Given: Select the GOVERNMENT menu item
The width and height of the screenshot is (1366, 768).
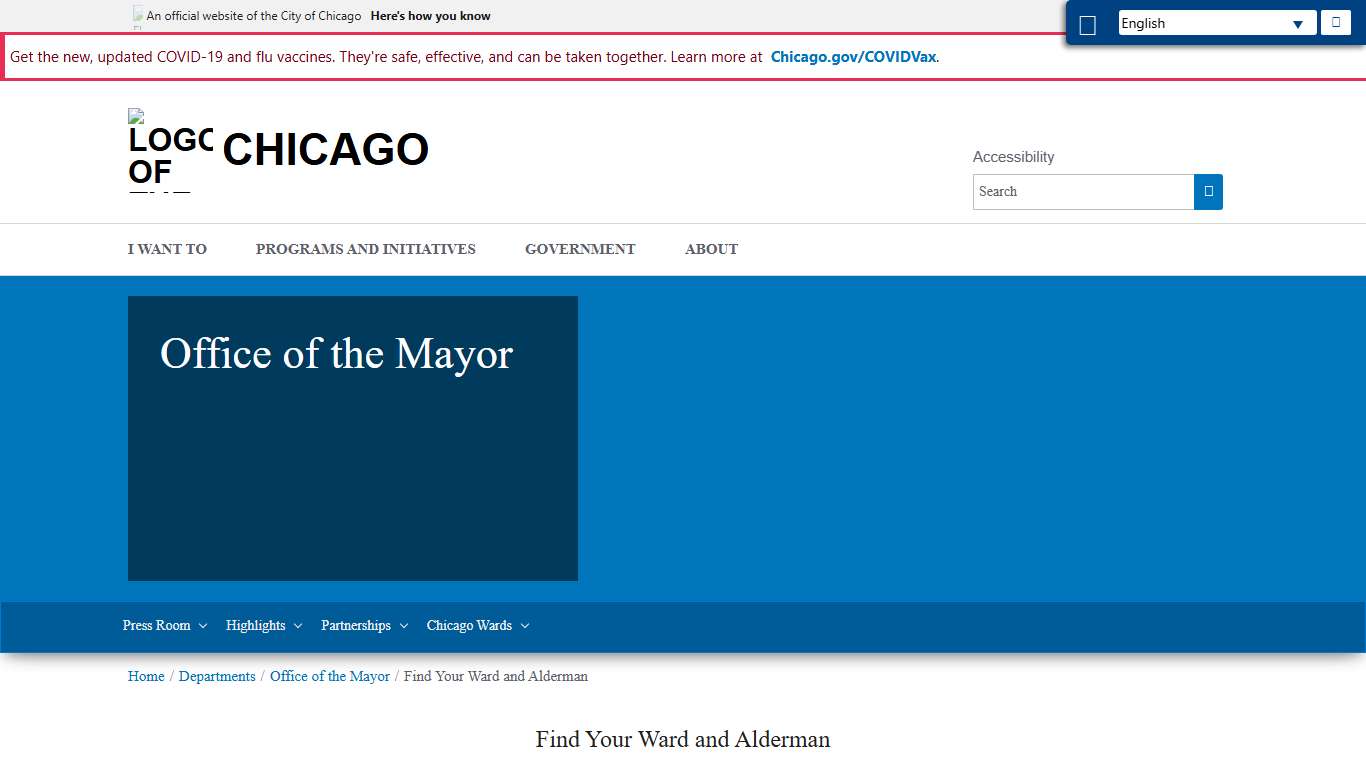Looking at the screenshot, I should (x=580, y=249).
